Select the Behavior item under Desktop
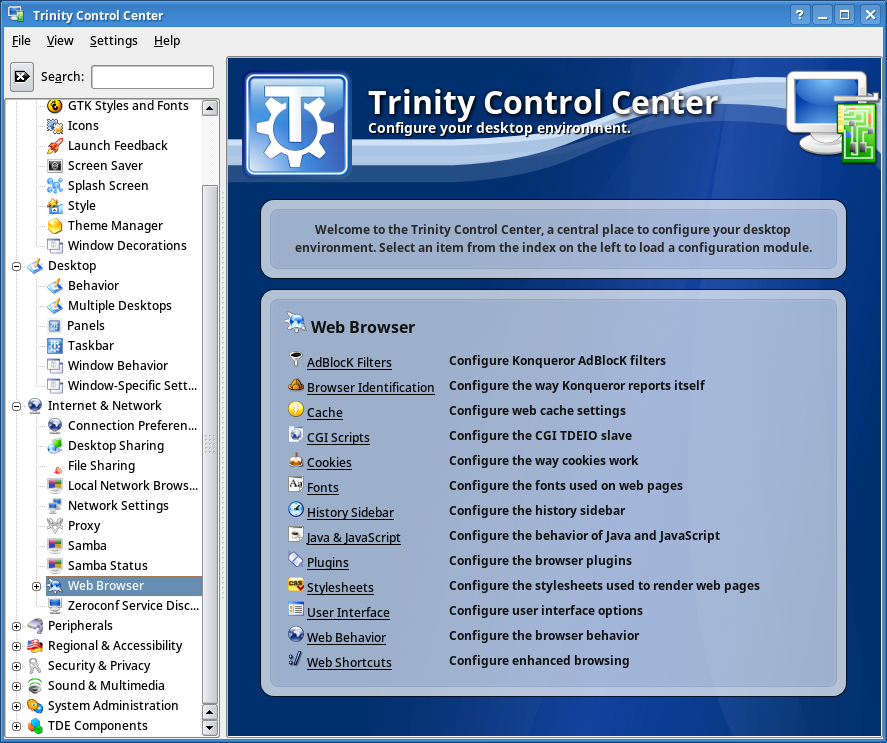887x743 pixels. 93,286
